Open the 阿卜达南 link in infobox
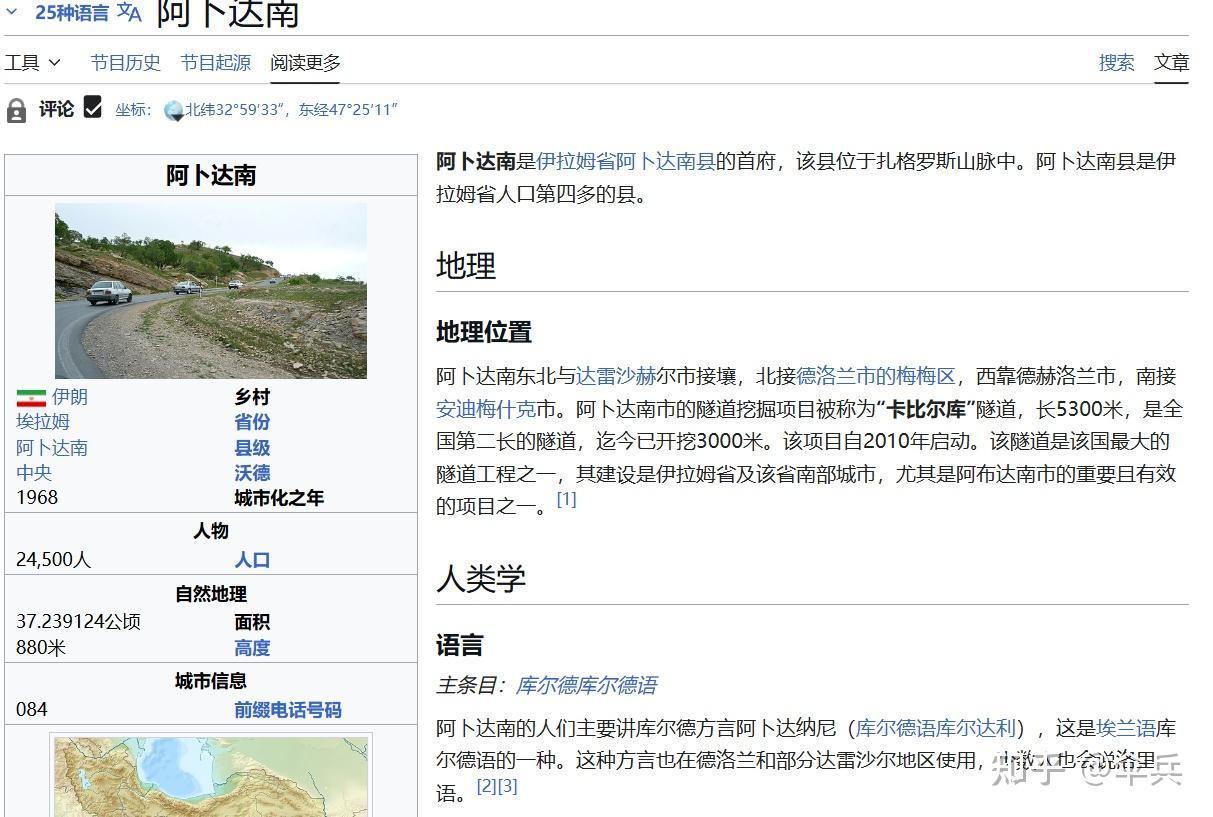This screenshot has height=817, width=1213. pyautogui.click(x=52, y=448)
